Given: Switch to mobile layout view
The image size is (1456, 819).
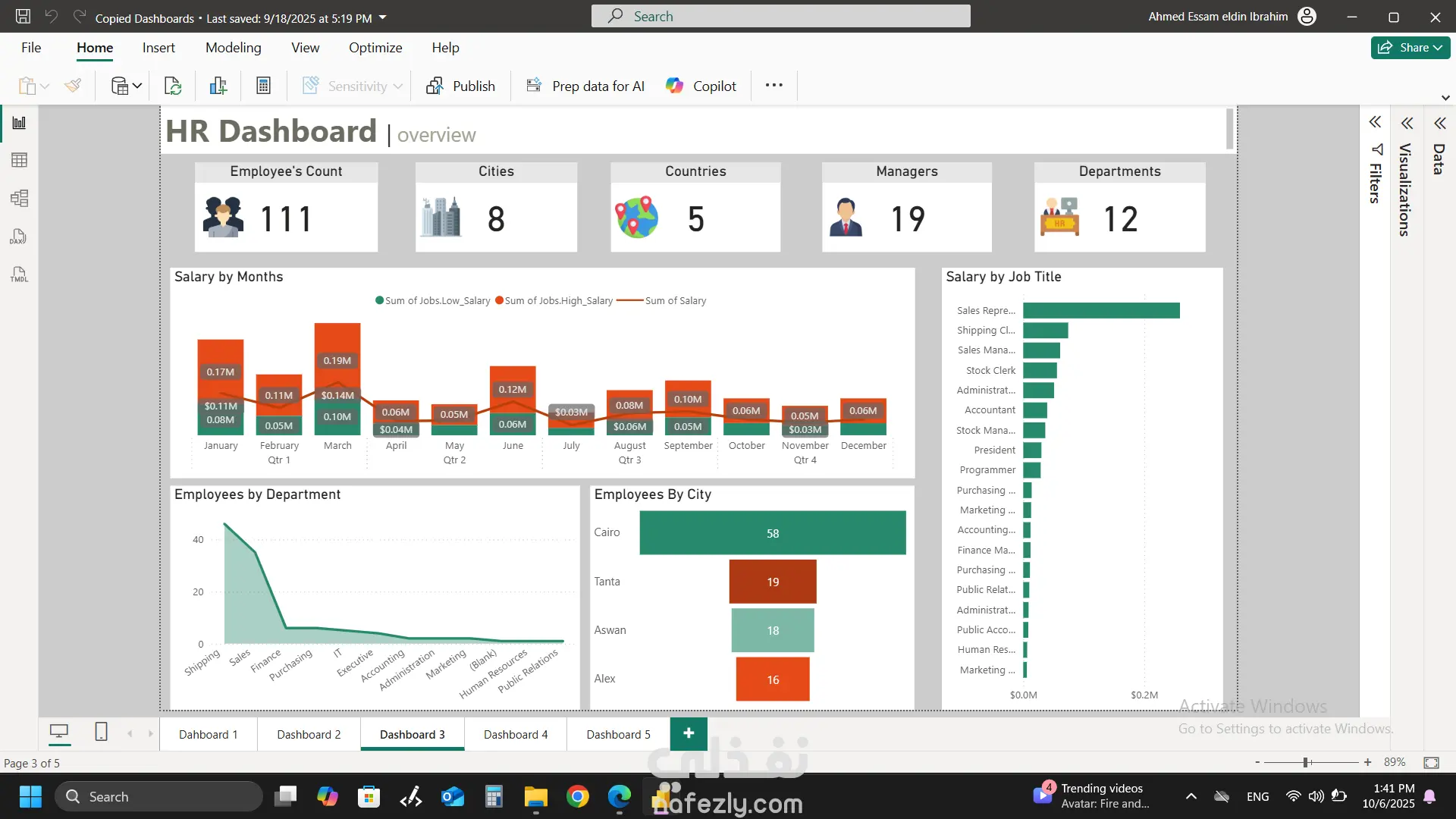Looking at the screenshot, I should pyautogui.click(x=101, y=732).
